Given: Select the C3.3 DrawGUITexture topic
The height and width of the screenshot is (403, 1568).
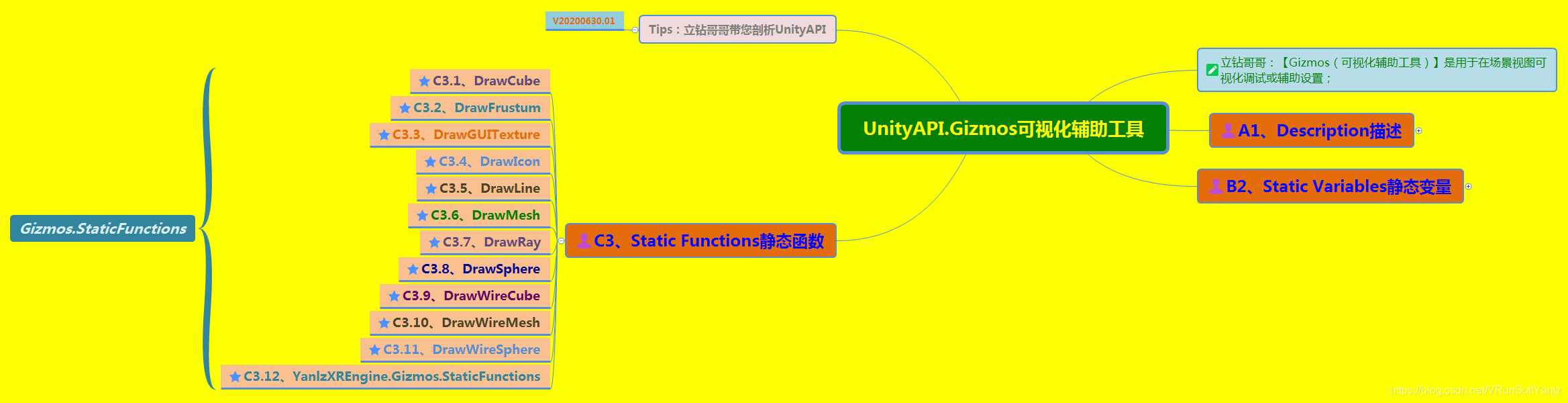Looking at the screenshot, I should click(x=460, y=135).
